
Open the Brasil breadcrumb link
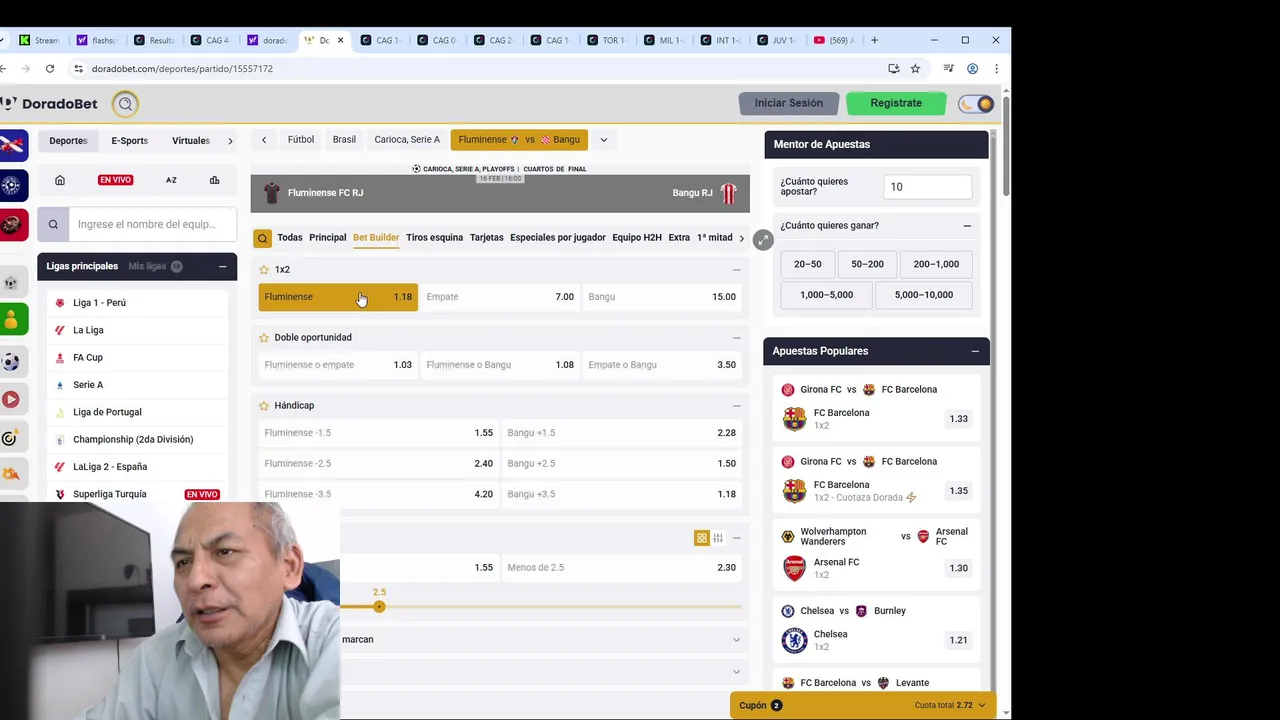(x=344, y=140)
